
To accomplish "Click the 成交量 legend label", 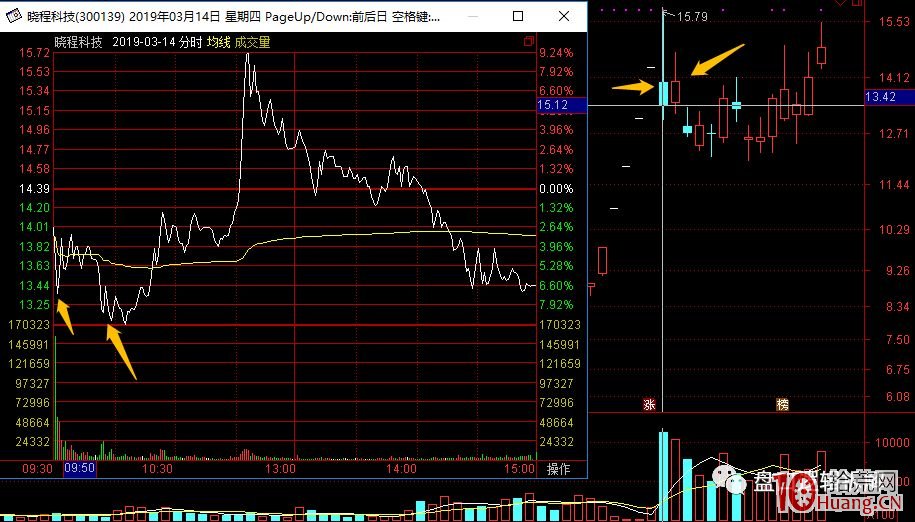I will pyautogui.click(x=252, y=42).
